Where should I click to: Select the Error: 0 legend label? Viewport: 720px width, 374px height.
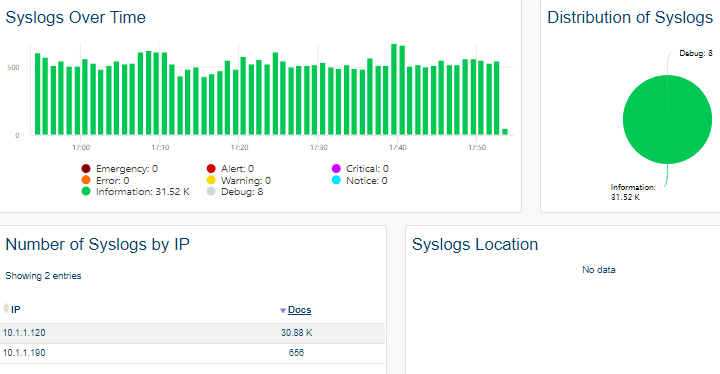[x=112, y=181]
